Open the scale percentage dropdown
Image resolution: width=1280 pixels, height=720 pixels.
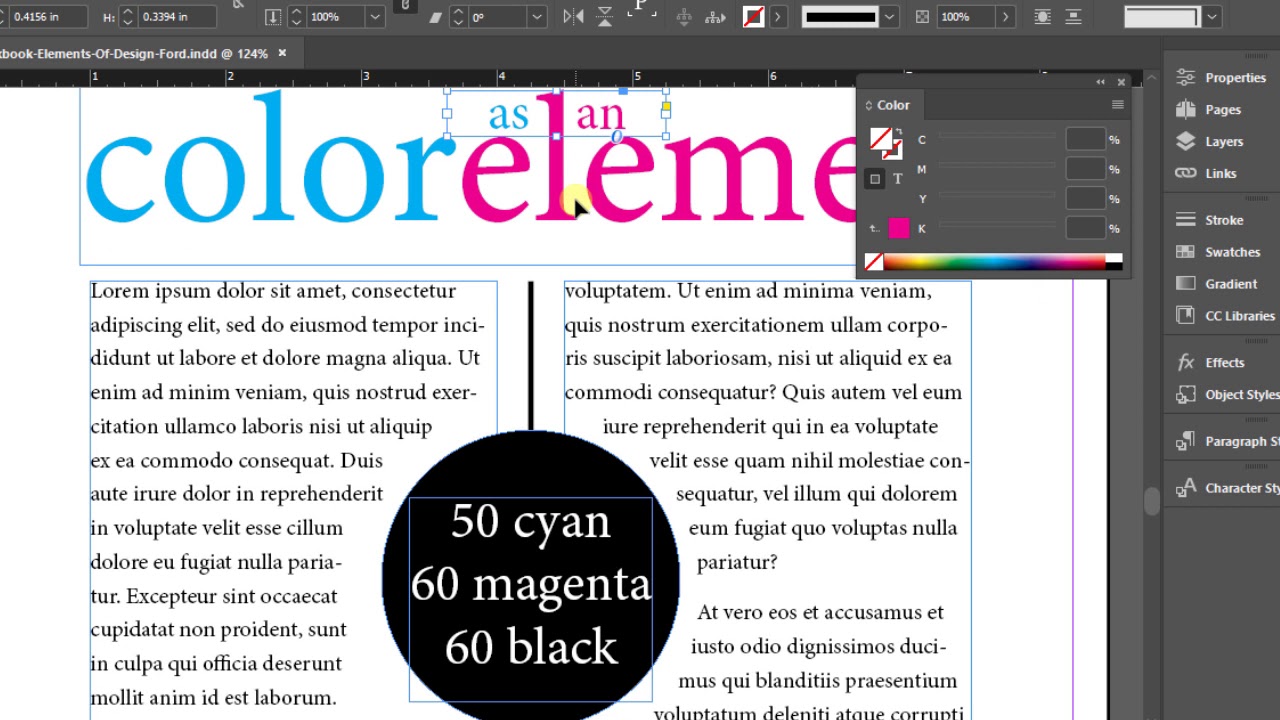tap(375, 17)
